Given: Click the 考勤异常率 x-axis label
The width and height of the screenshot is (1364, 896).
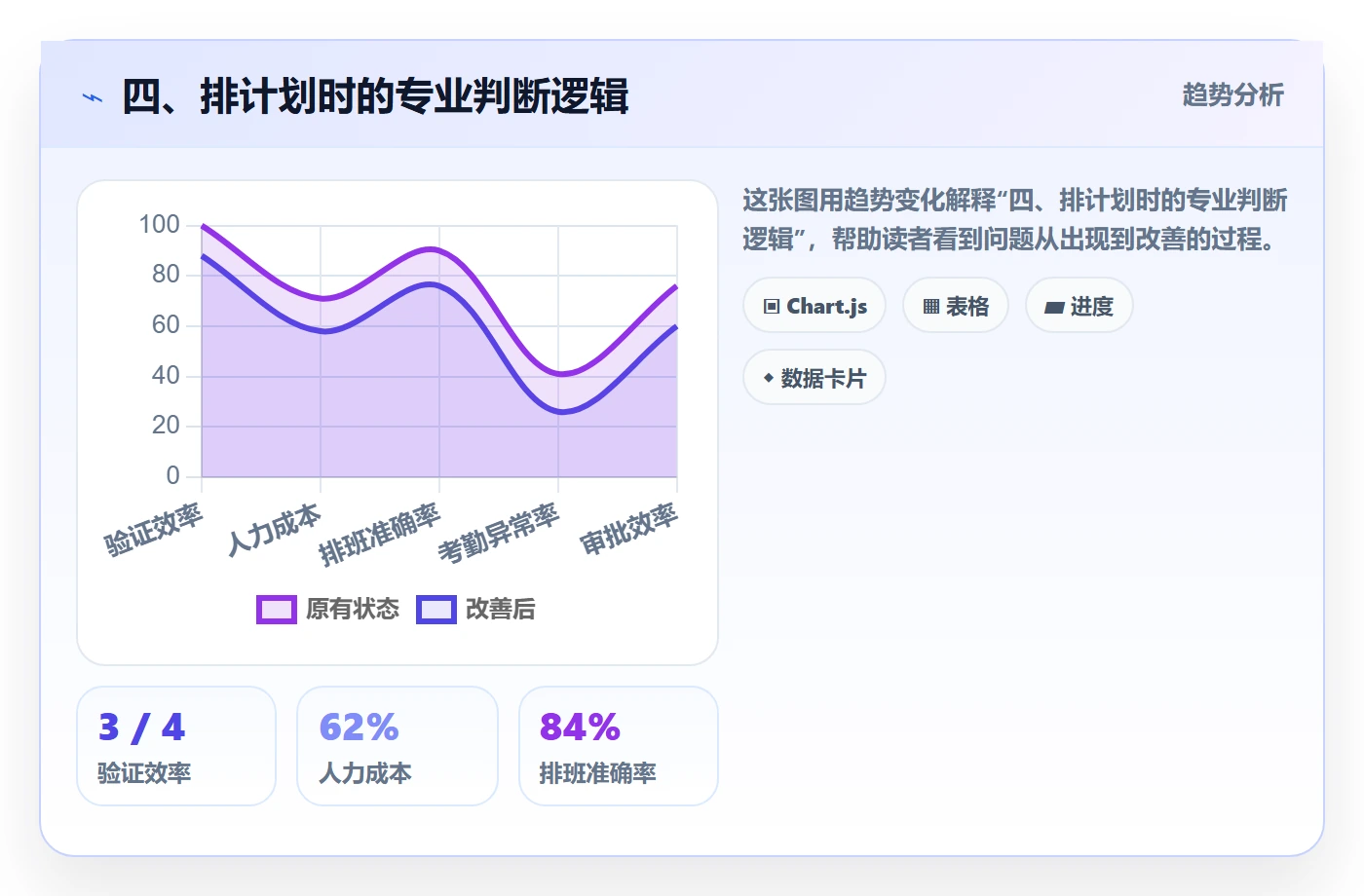Looking at the screenshot, I should [x=499, y=534].
